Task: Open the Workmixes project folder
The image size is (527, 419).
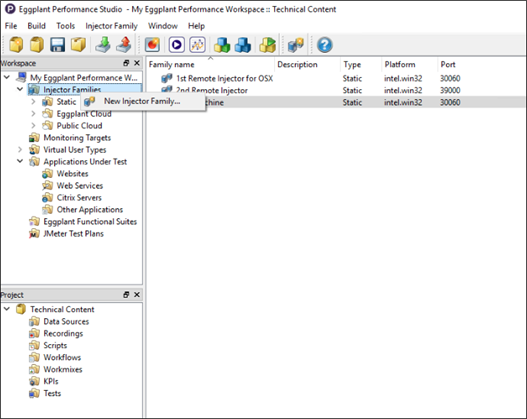Action: coord(63,369)
